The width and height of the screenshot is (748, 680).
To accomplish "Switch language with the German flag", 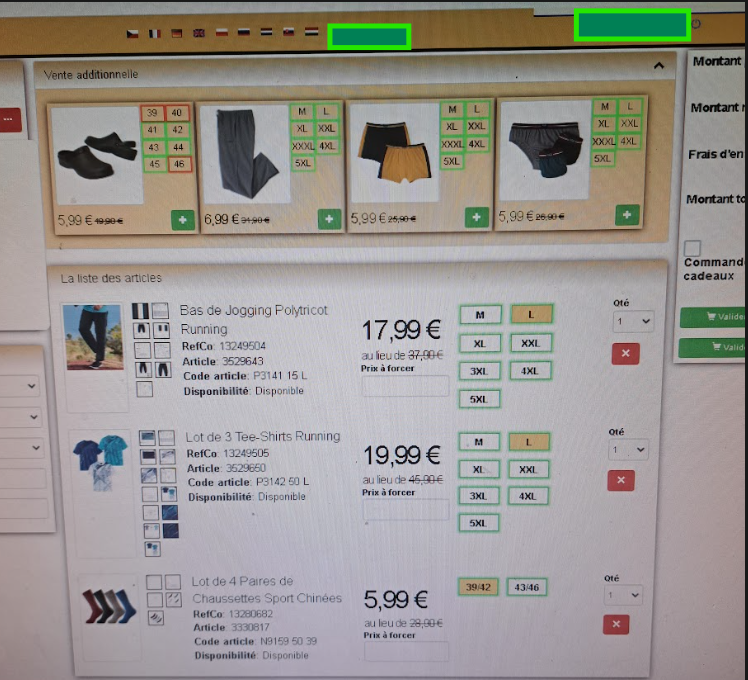I will tap(177, 33).
